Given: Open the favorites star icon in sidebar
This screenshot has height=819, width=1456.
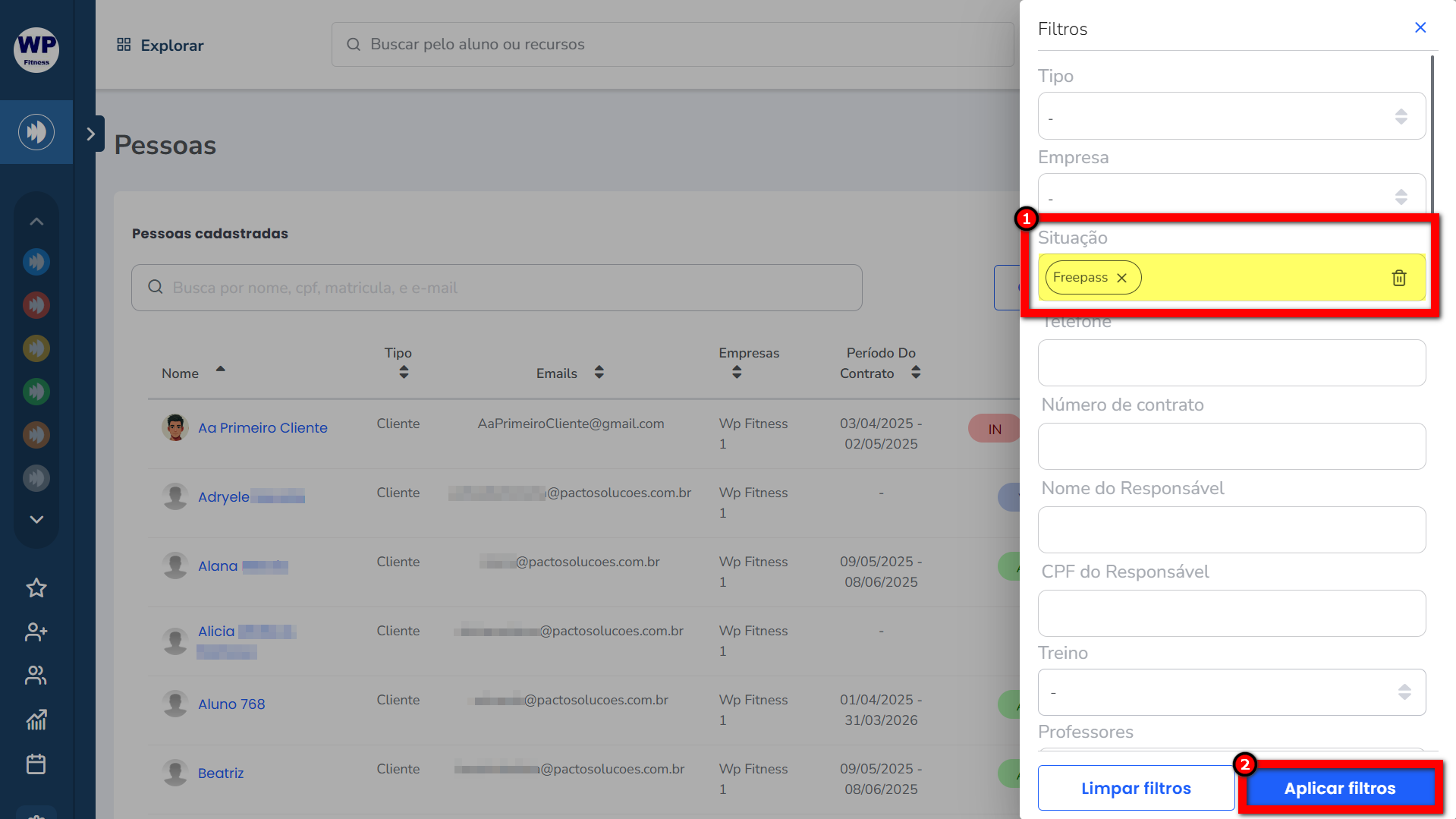Looking at the screenshot, I should pyautogui.click(x=36, y=588).
